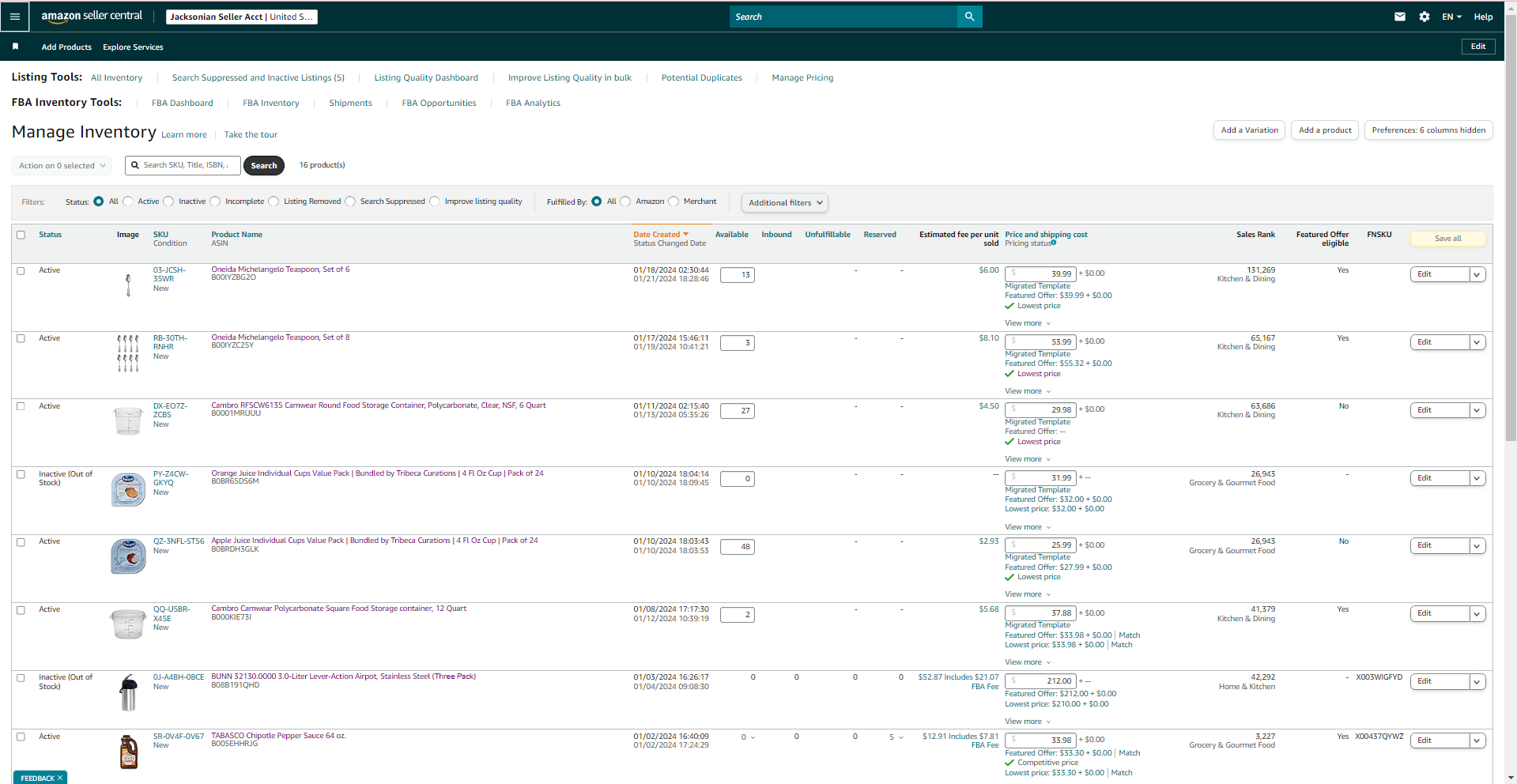
Task: Open the Listing Quality Dashboard
Action: click(x=425, y=77)
